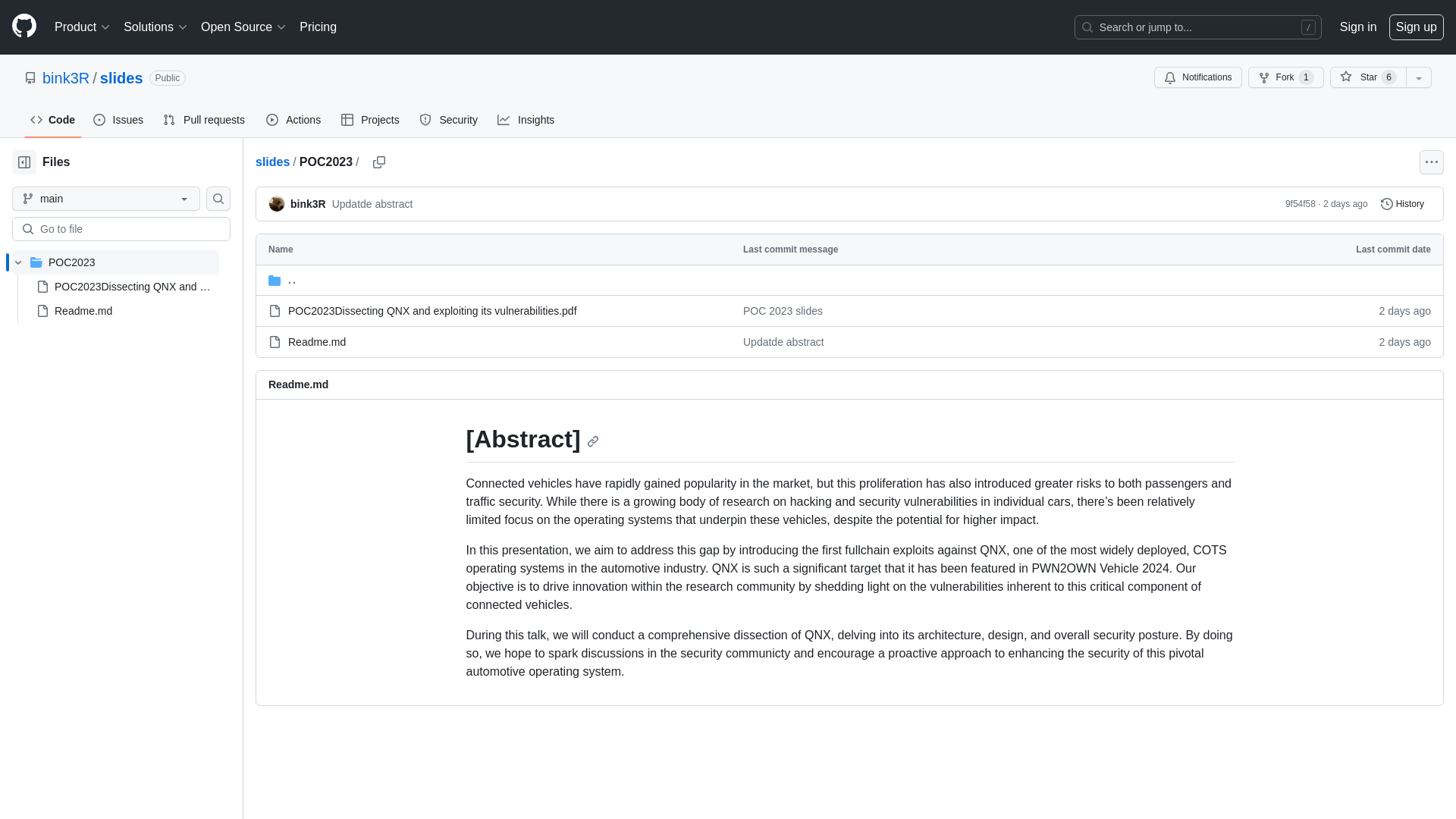Open Updatde abstract commit in Readme.md row

tap(783, 342)
